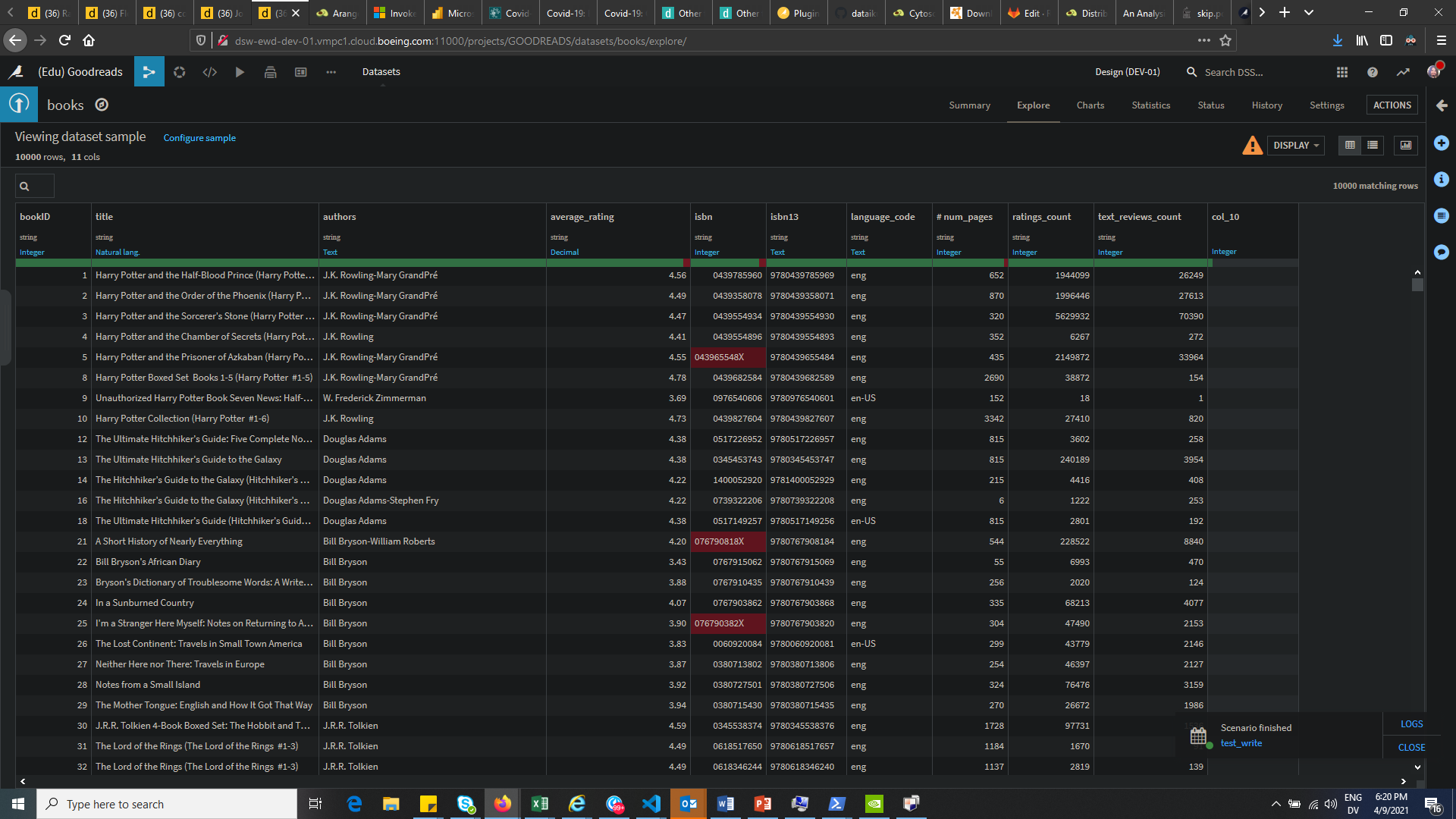Switch to grid table view toggle
The width and height of the screenshot is (1456, 819).
click(1349, 145)
